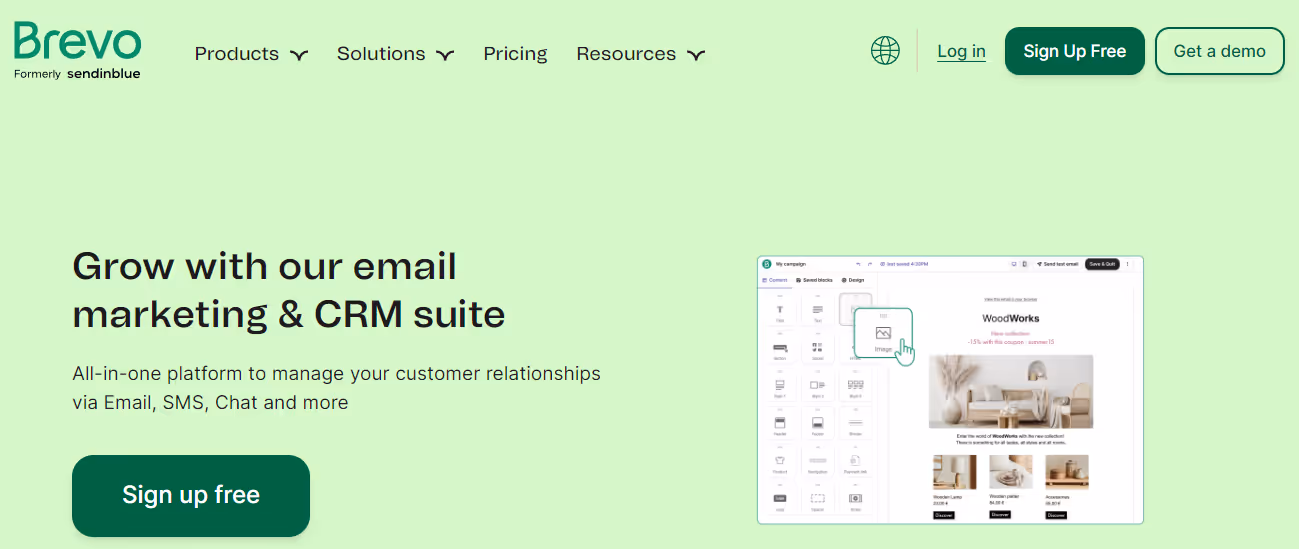Click the WoodWorks title in email preview
Screen dimensions: 1299x549
point(1011,318)
